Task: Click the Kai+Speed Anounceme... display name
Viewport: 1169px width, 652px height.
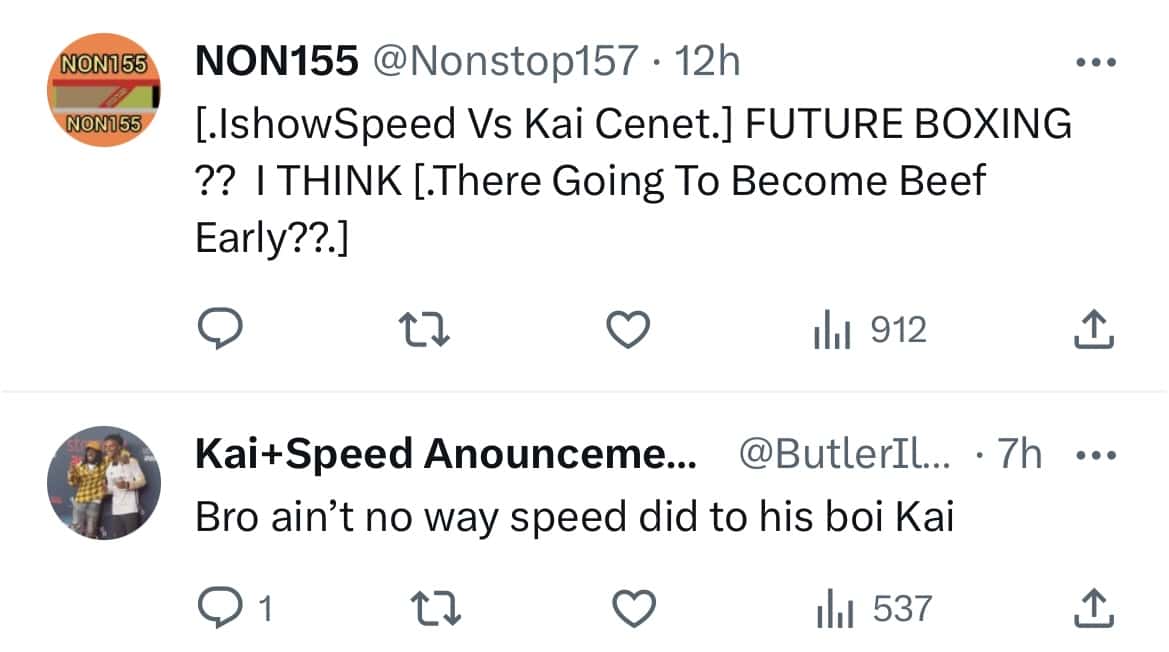Action: click(443, 456)
